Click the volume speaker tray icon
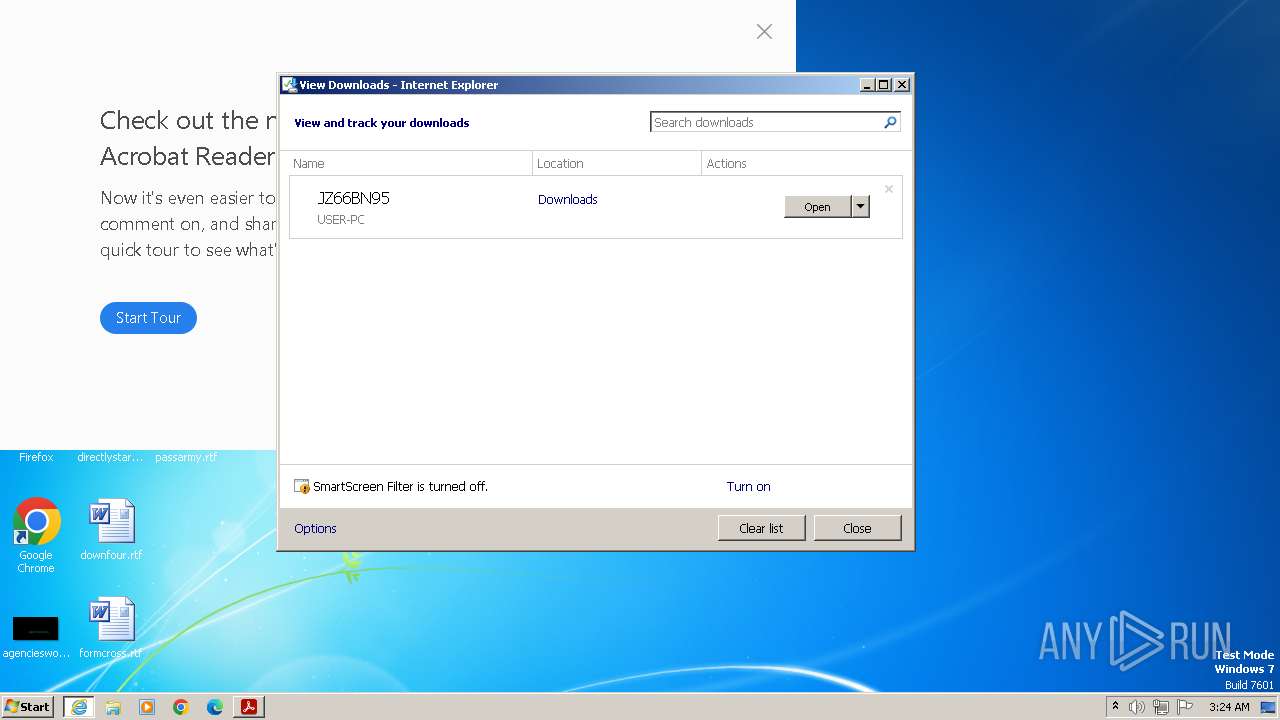The height and width of the screenshot is (720, 1280). coord(1137,707)
